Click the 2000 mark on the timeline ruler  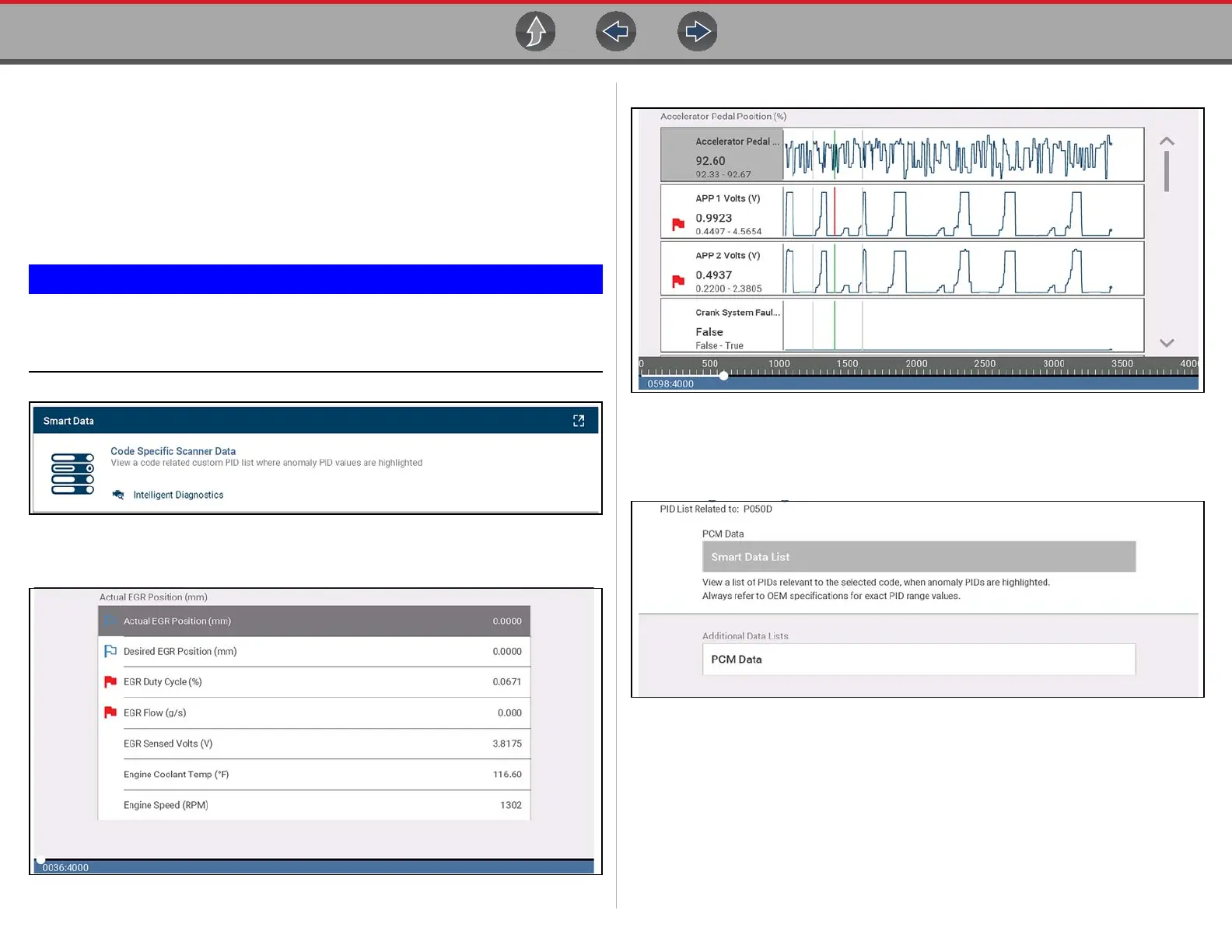(916, 364)
